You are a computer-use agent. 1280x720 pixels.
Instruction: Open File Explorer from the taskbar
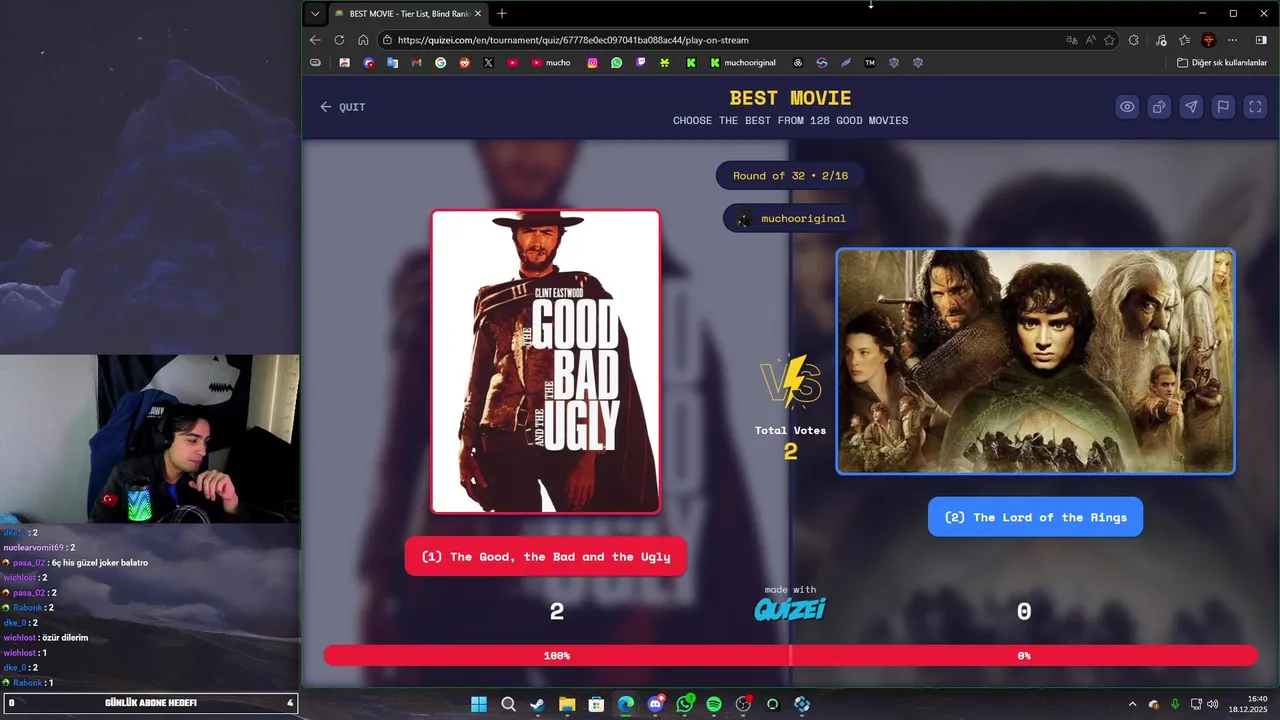[x=567, y=704]
